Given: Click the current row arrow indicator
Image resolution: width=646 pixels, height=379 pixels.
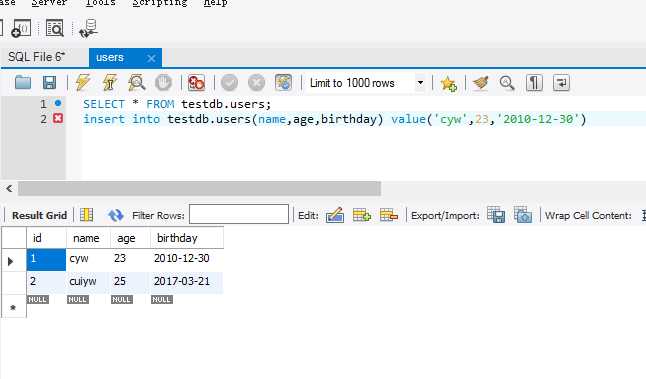Looking at the screenshot, I should (11, 261).
